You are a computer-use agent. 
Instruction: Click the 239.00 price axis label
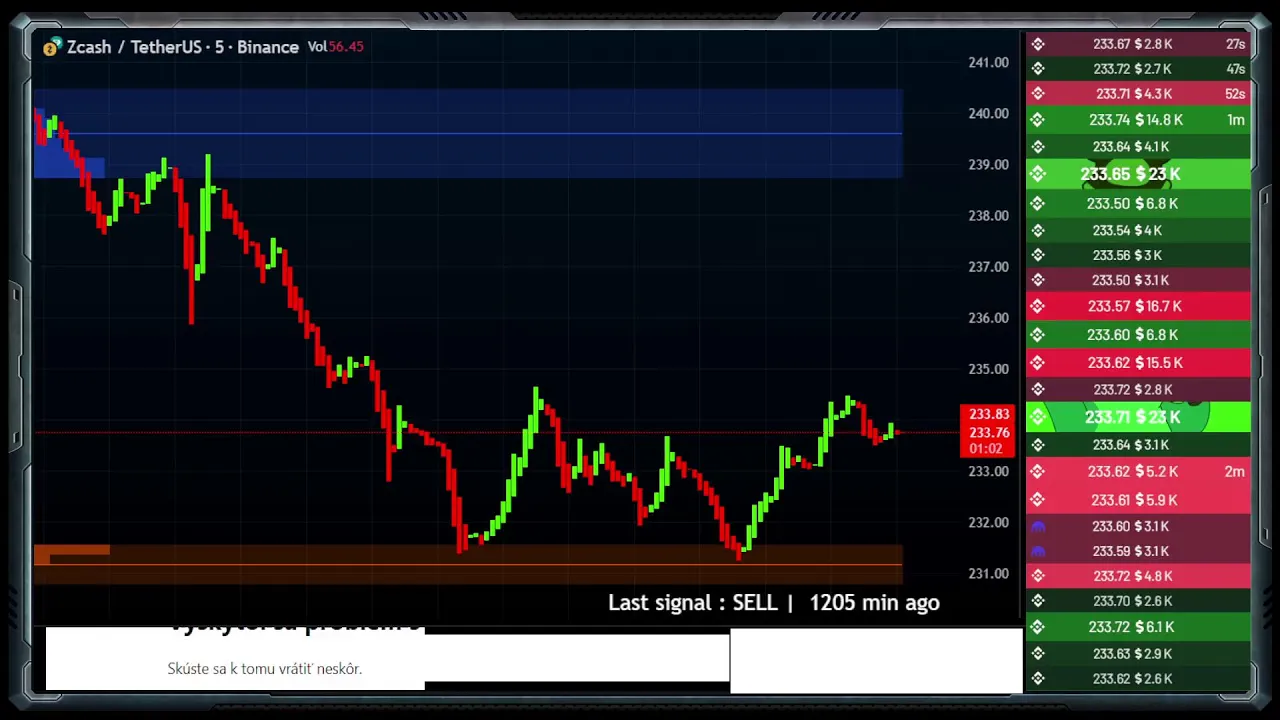coord(988,164)
